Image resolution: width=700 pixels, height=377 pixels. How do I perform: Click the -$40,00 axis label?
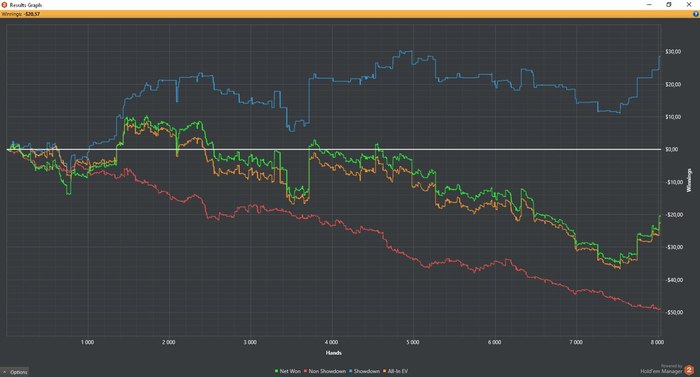point(674,280)
